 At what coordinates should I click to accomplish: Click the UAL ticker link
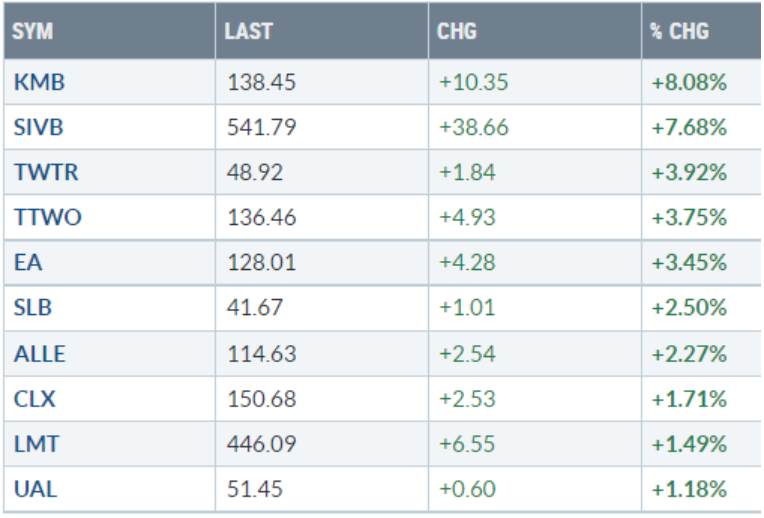tap(35, 489)
